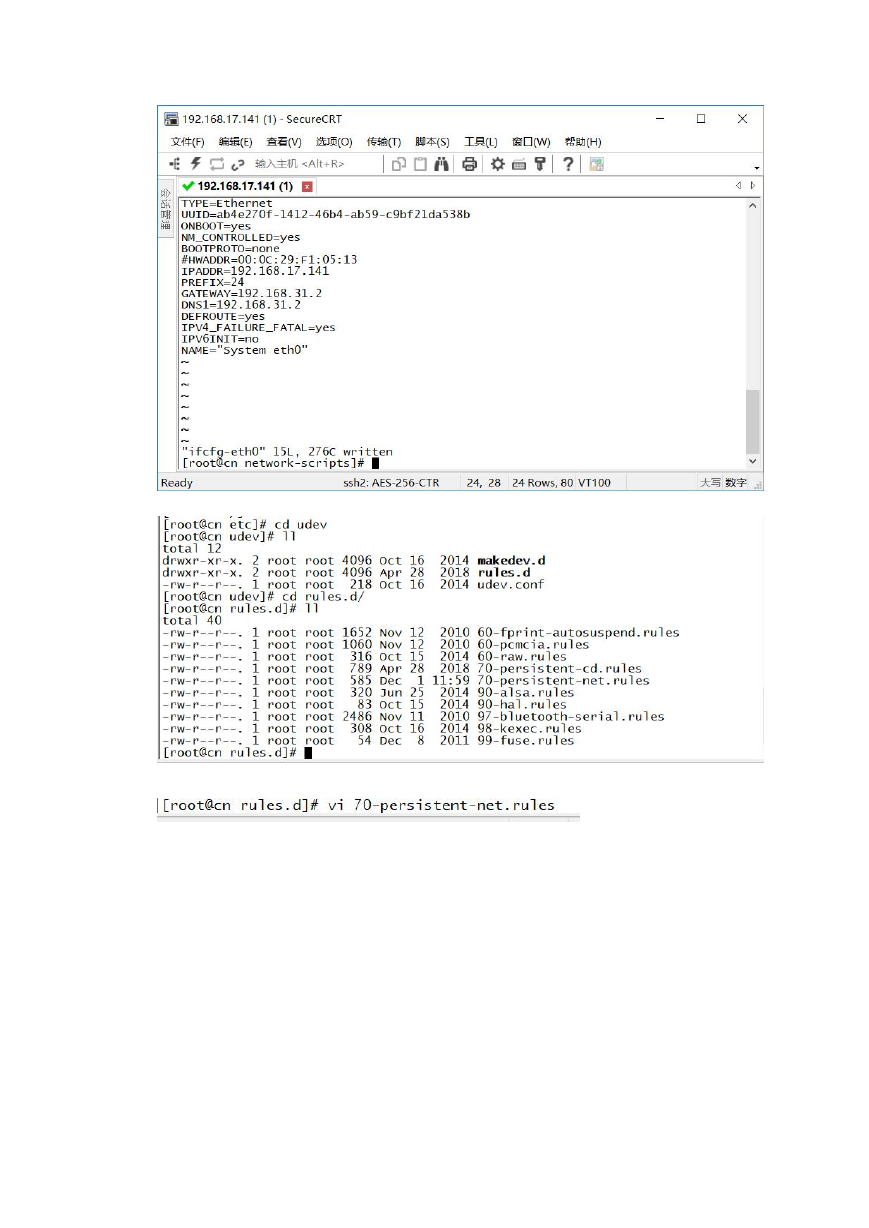Viewport: 869px width, 1228px height.
Task: Click the Quick Connect lightning icon
Action: [196, 164]
